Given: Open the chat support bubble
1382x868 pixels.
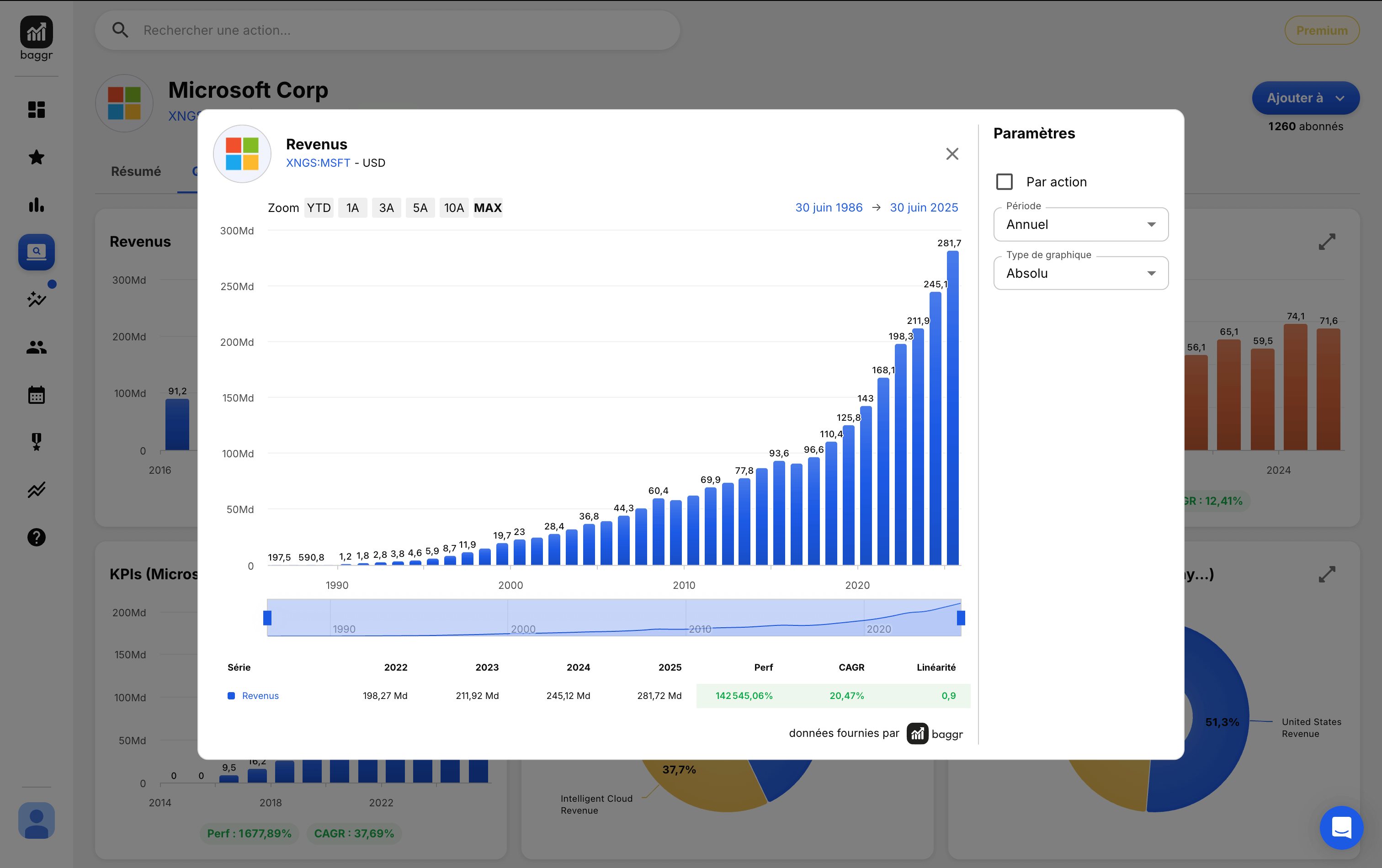Looking at the screenshot, I should 1341,827.
